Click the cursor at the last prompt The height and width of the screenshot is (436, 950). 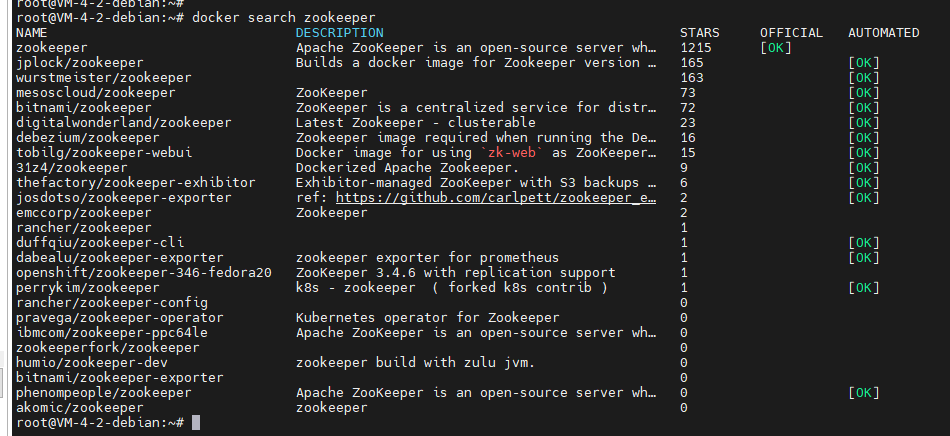(x=196, y=423)
